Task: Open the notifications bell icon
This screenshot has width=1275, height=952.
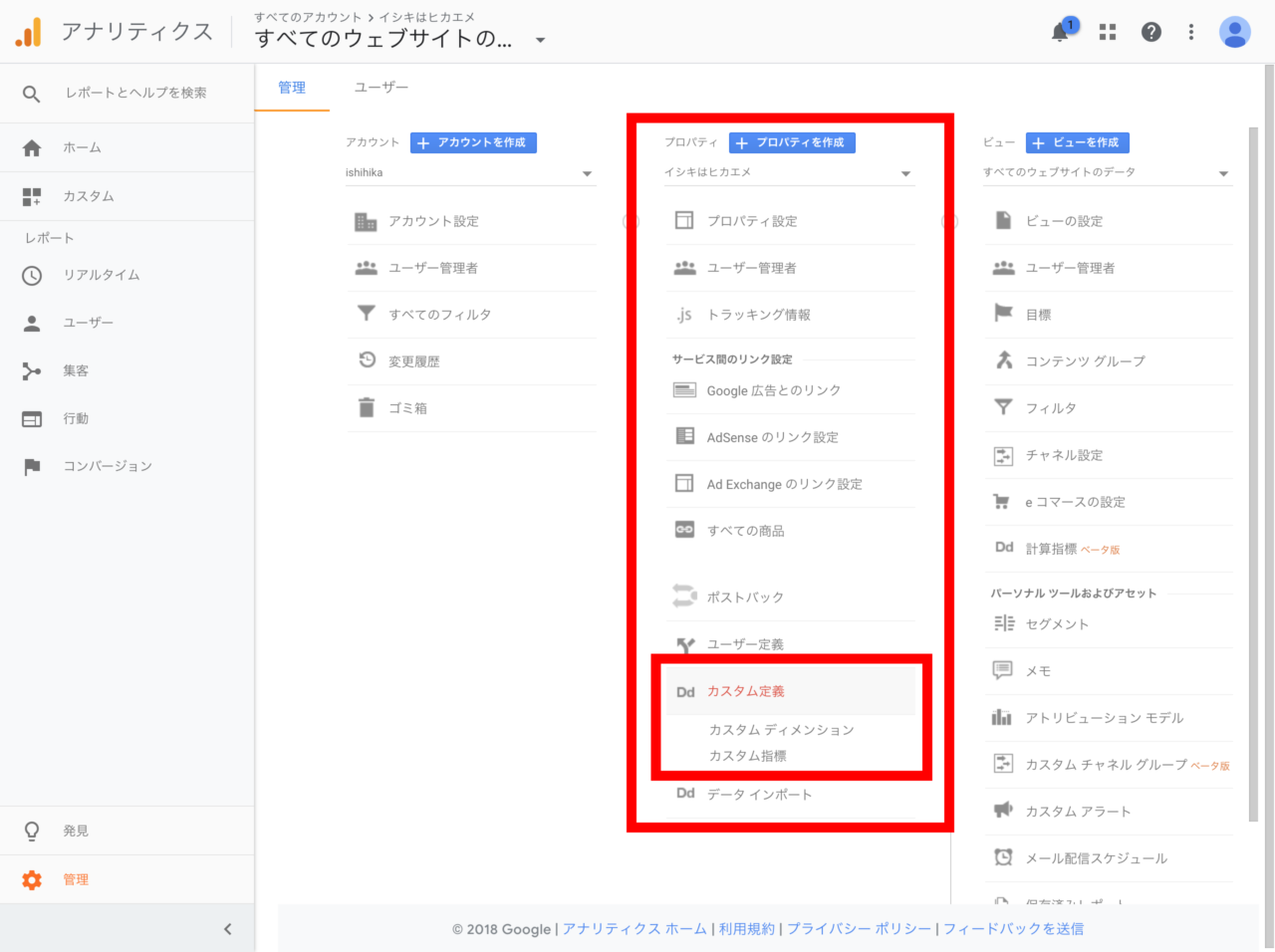Action: (1061, 32)
